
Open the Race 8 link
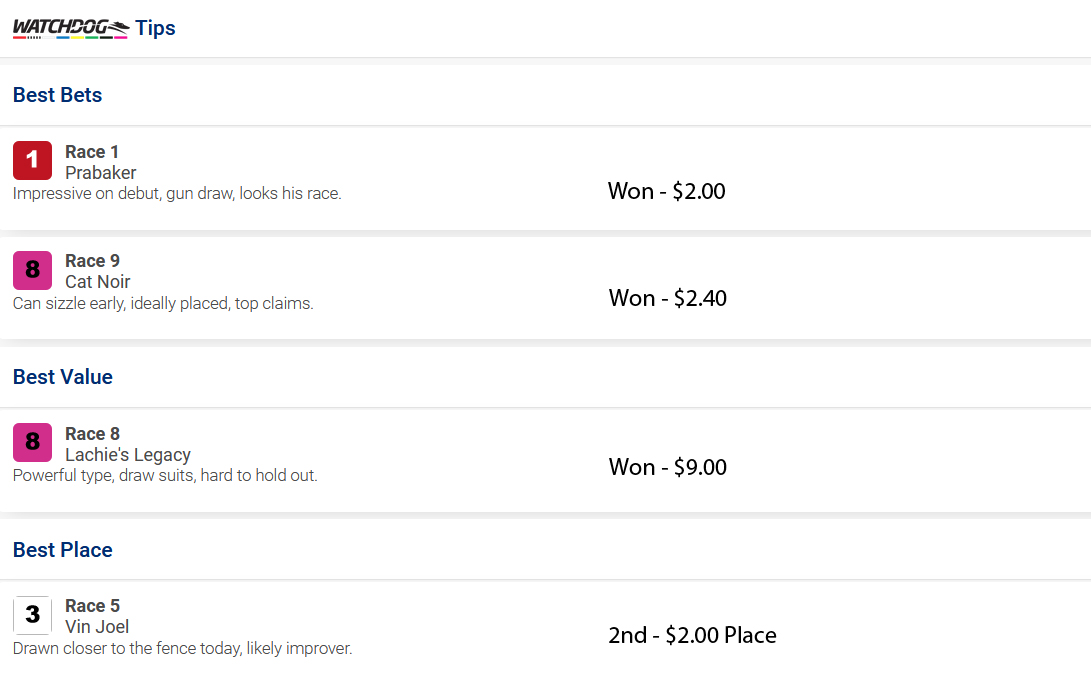point(93,434)
